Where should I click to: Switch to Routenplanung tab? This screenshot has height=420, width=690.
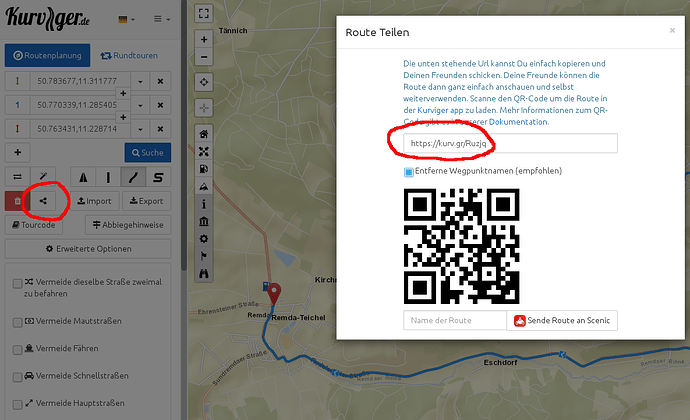point(48,55)
